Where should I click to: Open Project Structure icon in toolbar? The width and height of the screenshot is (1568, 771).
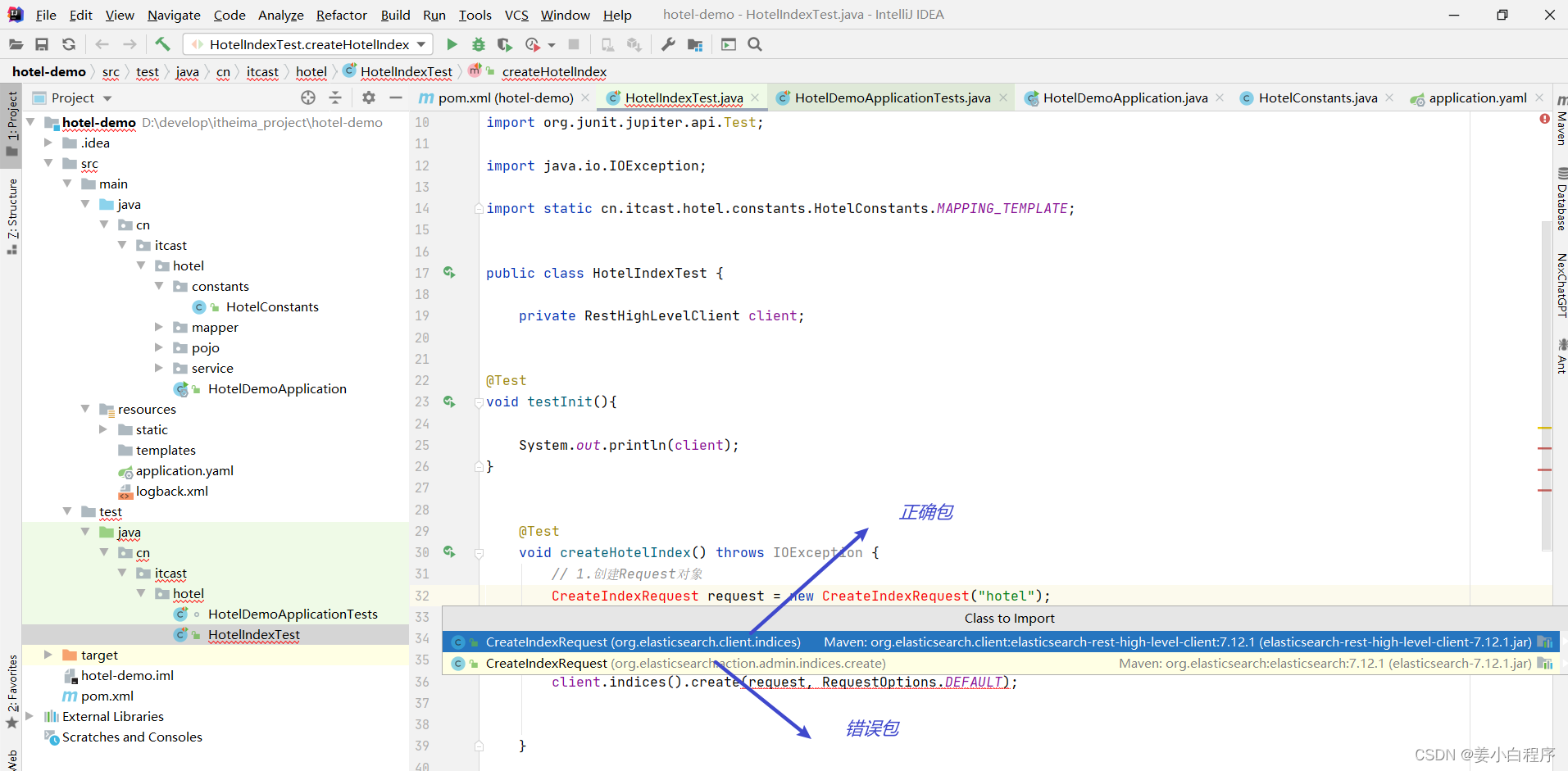695,44
